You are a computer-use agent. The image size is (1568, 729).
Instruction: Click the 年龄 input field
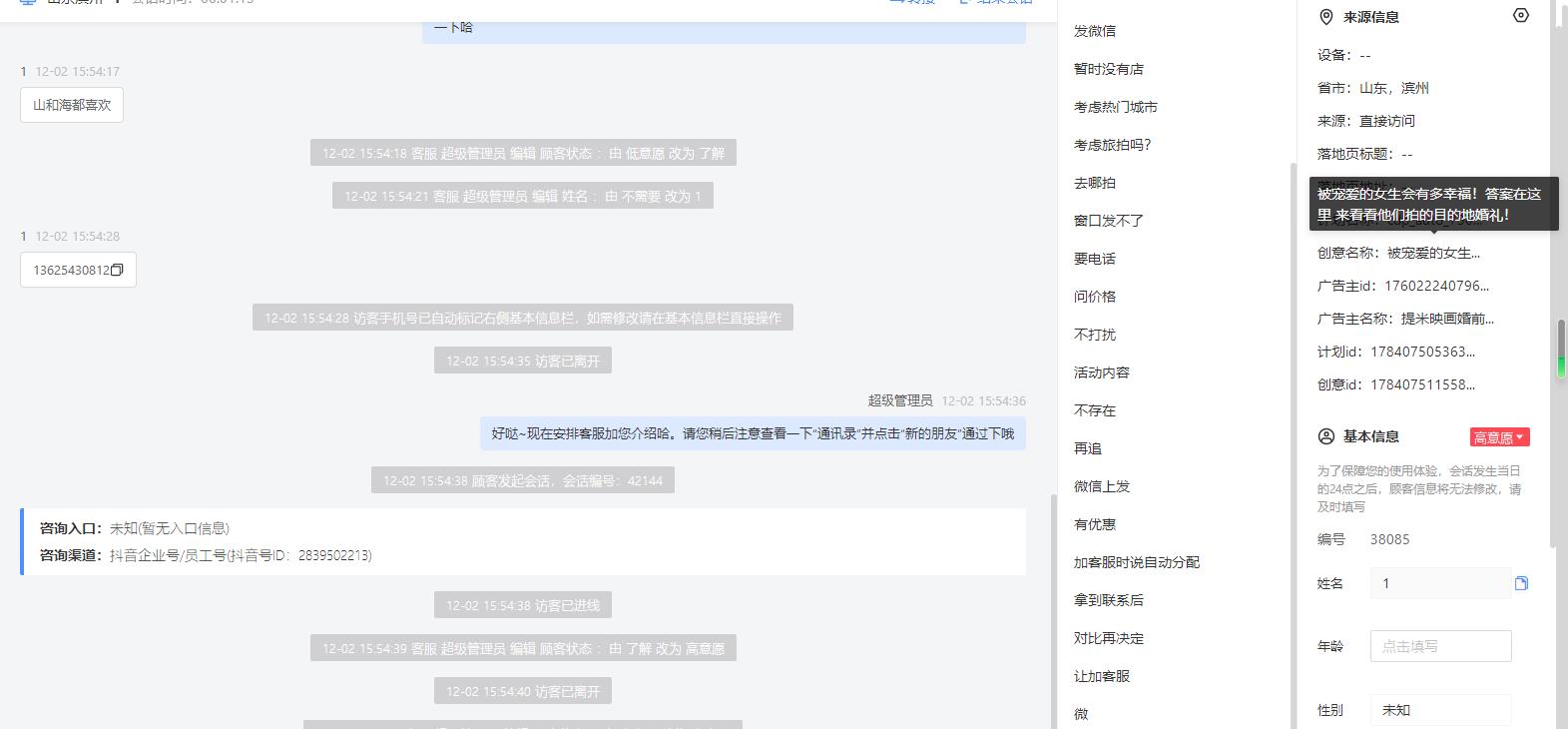click(1440, 646)
